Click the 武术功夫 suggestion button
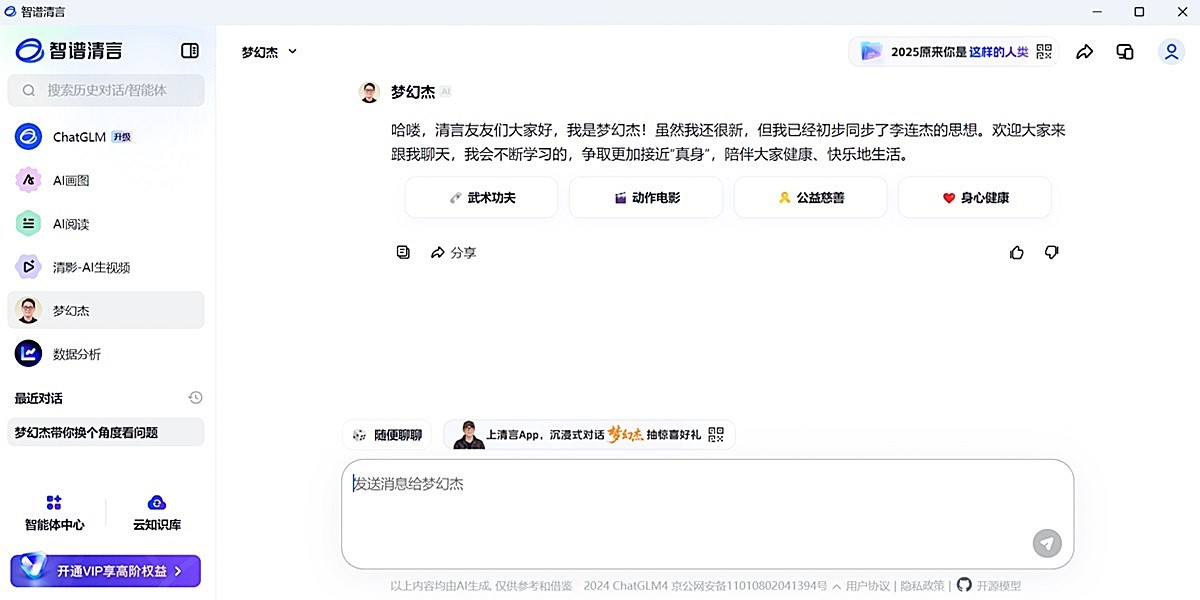 tap(481, 197)
